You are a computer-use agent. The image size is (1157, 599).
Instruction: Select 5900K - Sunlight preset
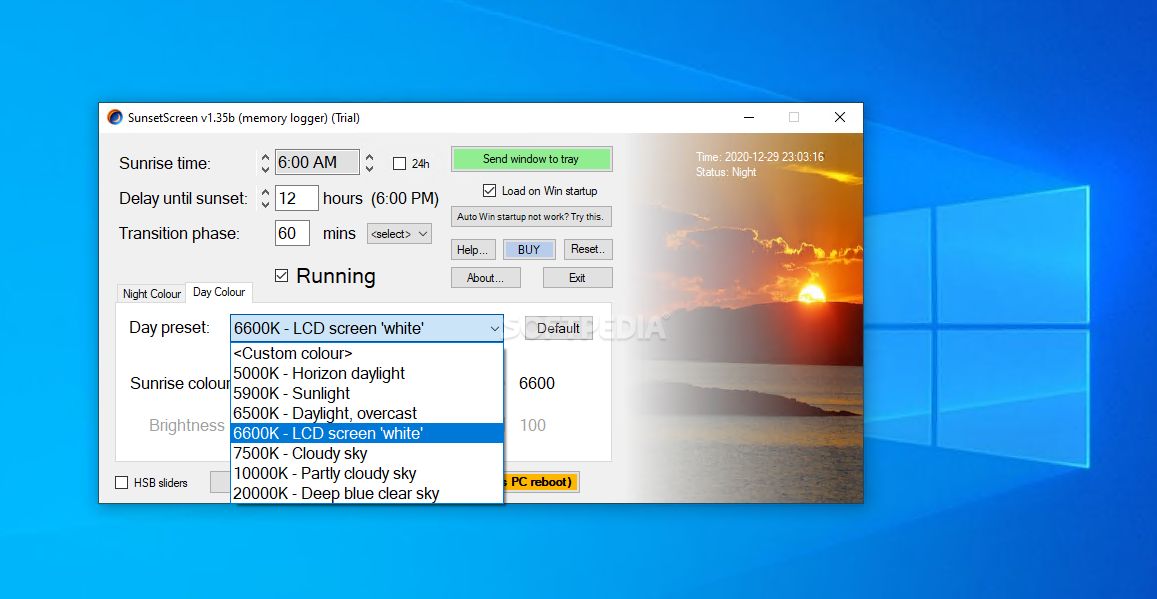coord(367,393)
